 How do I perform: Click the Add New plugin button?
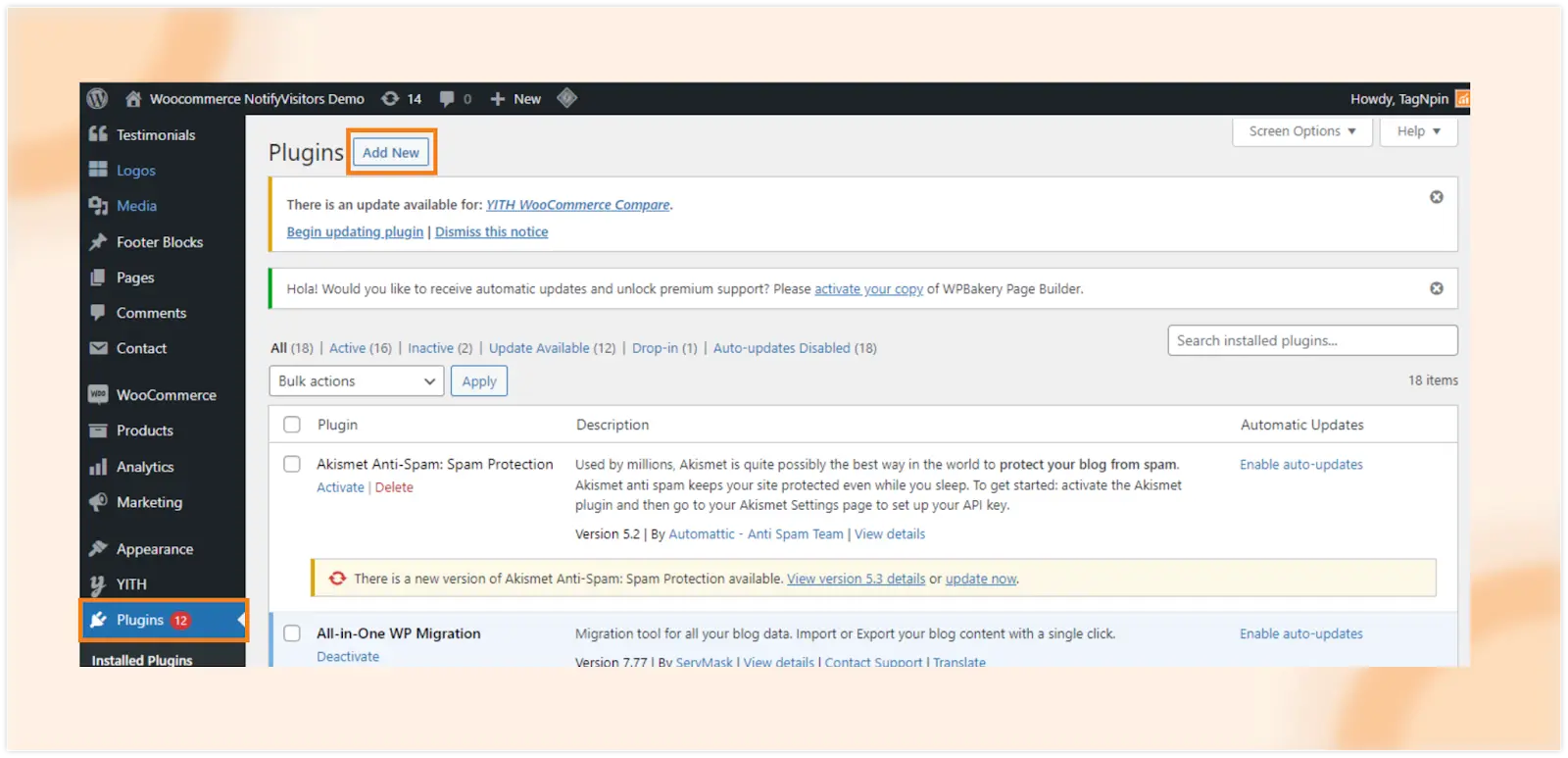click(x=391, y=153)
